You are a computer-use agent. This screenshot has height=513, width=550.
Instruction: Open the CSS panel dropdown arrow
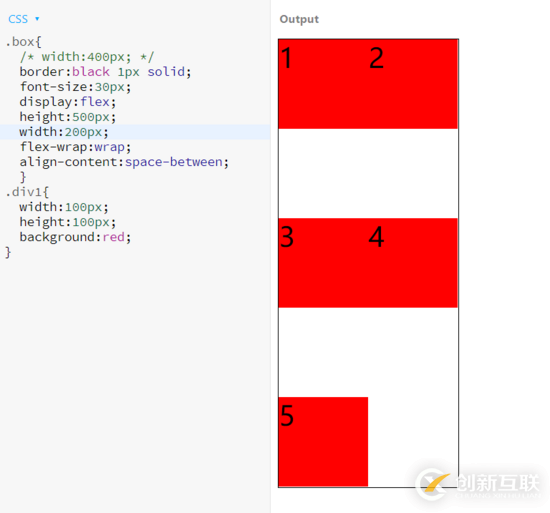[x=37, y=19]
